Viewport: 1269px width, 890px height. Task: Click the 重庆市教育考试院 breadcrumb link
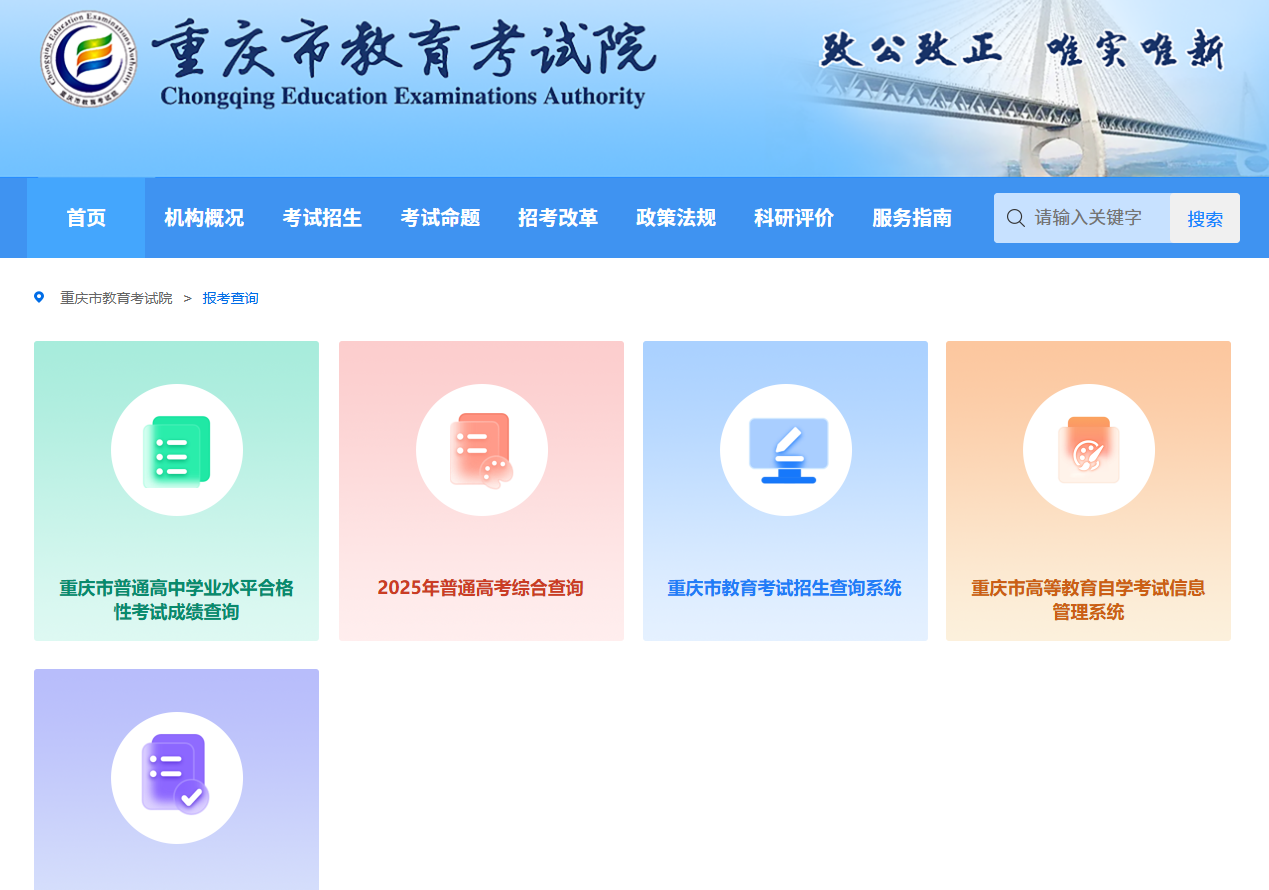[x=116, y=298]
